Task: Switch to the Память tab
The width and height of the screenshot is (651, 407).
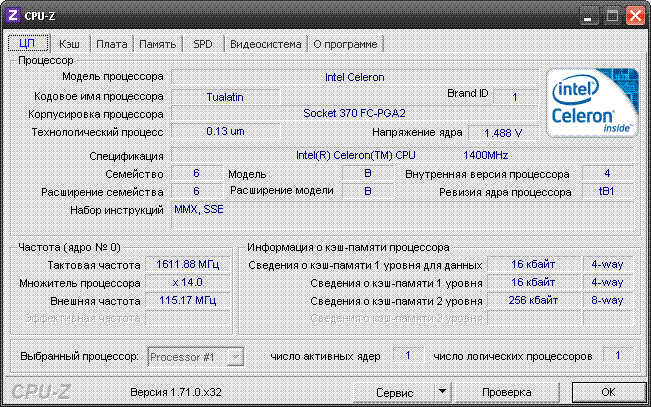Action: coord(157,44)
